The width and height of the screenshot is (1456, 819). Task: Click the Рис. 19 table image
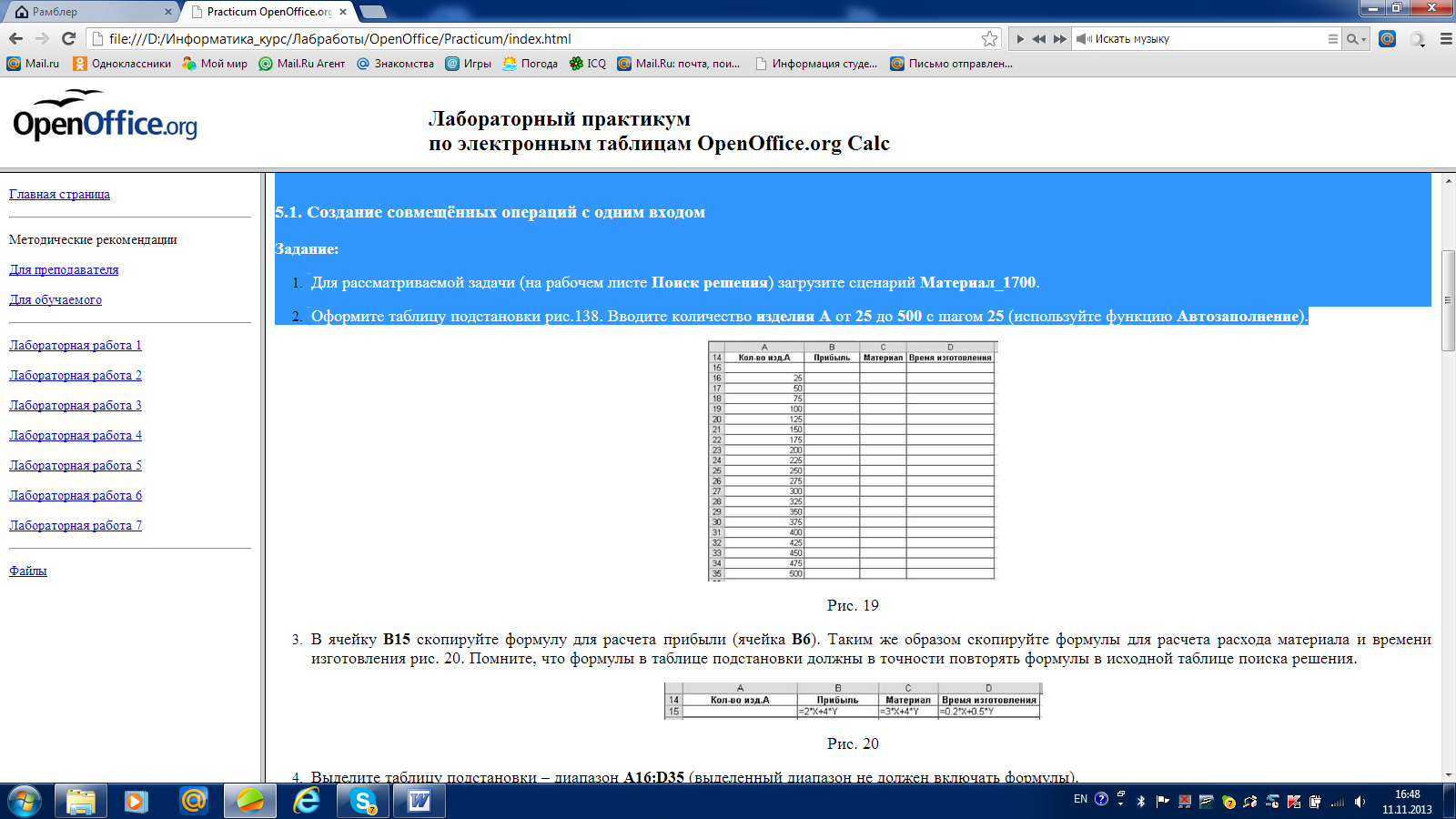coord(853,460)
